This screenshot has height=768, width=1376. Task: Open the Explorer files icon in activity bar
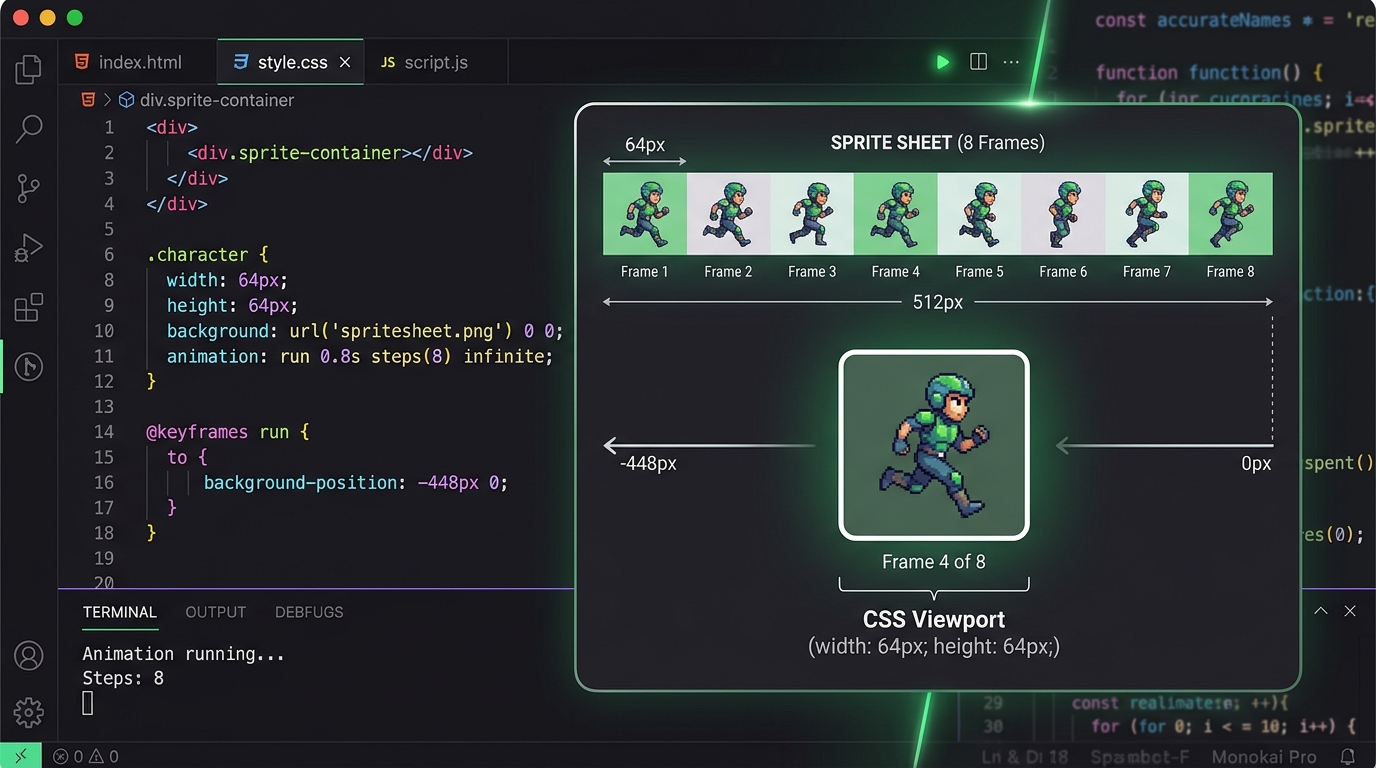point(29,69)
